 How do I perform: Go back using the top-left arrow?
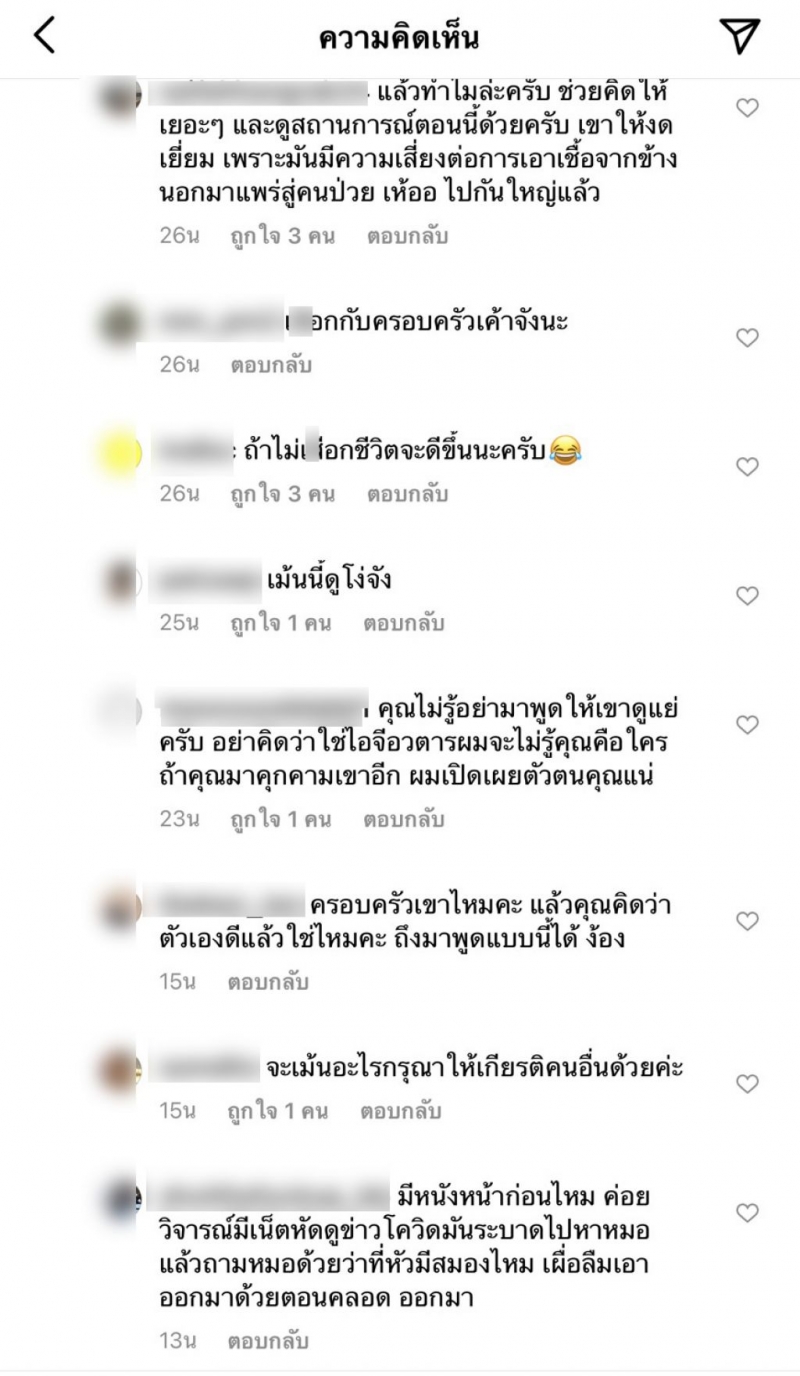[x=44, y=36]
